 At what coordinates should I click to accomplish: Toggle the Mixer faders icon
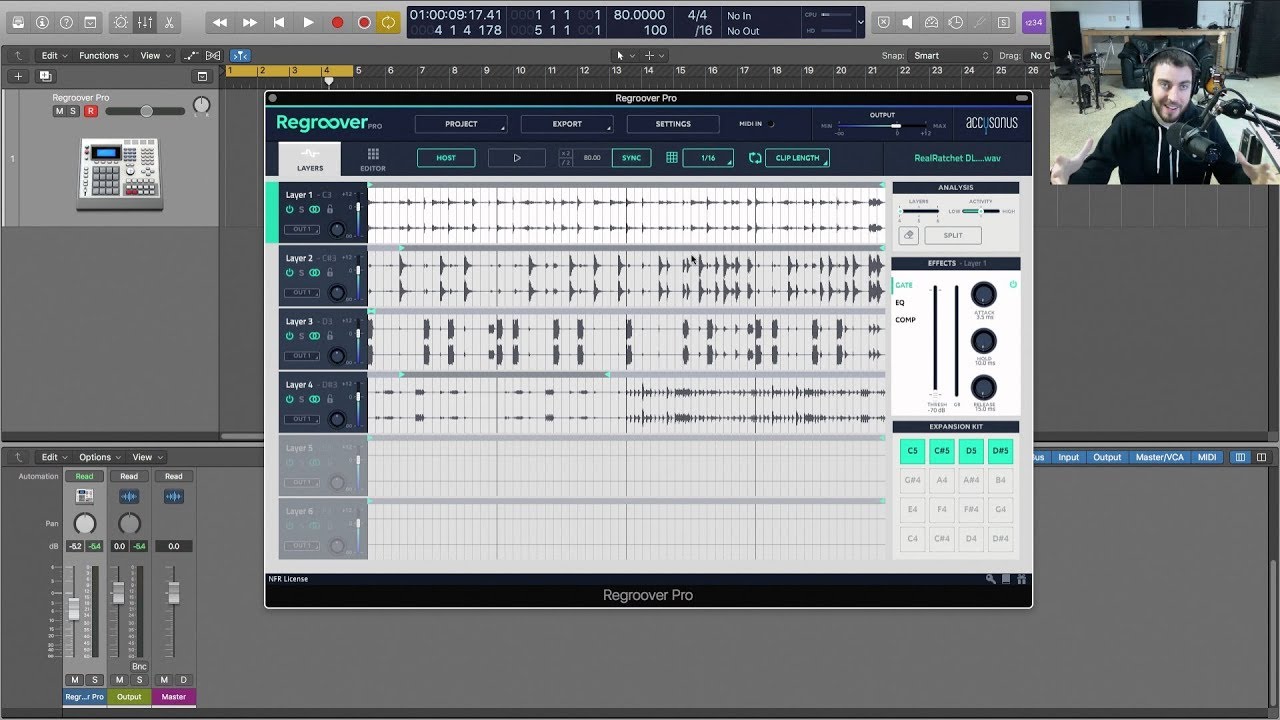click(x=145, y=22)
